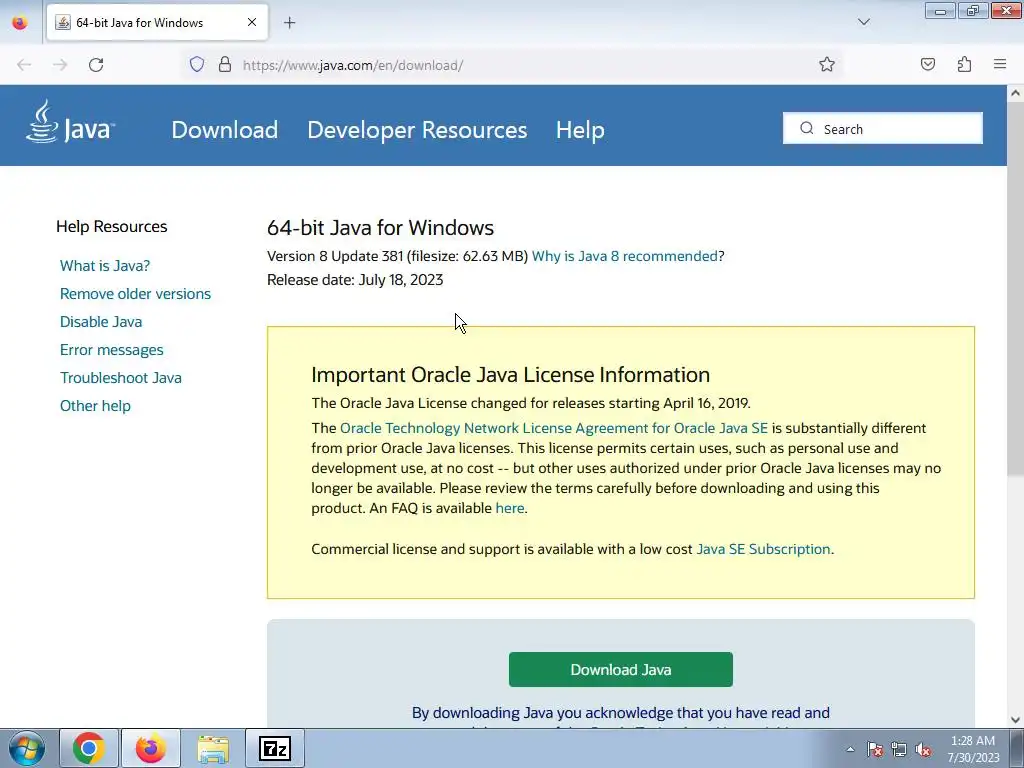Open 7-Zip from the taskbar
Image resolution: width=1024 pixels, height=768 pixels.
[x=274, y=748]
